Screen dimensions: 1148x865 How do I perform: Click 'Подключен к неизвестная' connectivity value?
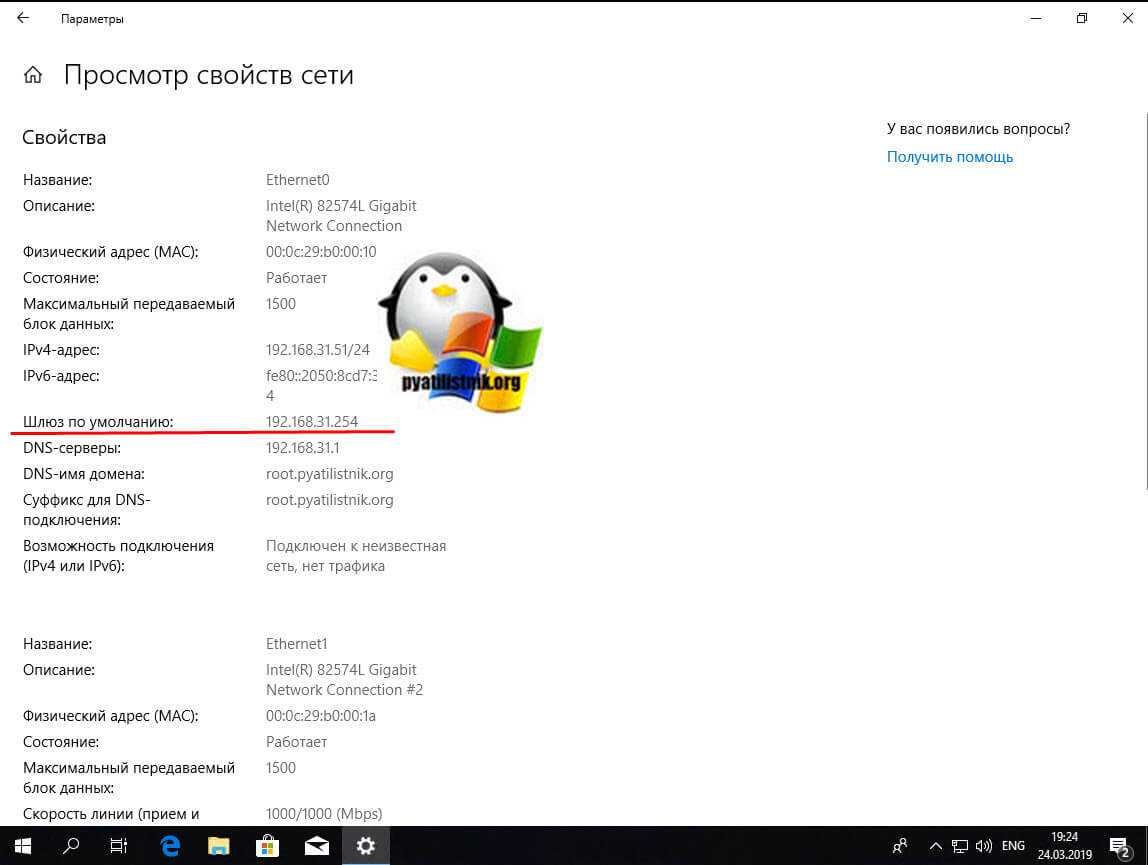point(356,546)
